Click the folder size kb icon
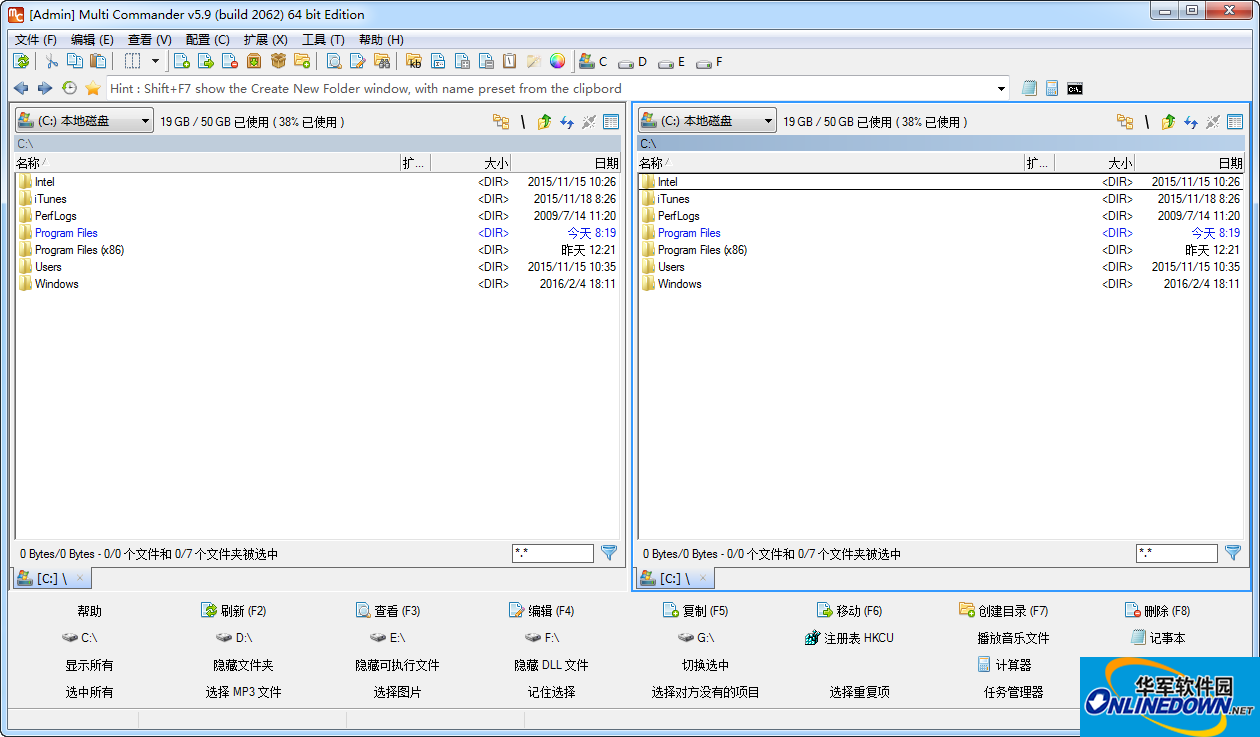1260x737 pixels. [x=414, y=62]
